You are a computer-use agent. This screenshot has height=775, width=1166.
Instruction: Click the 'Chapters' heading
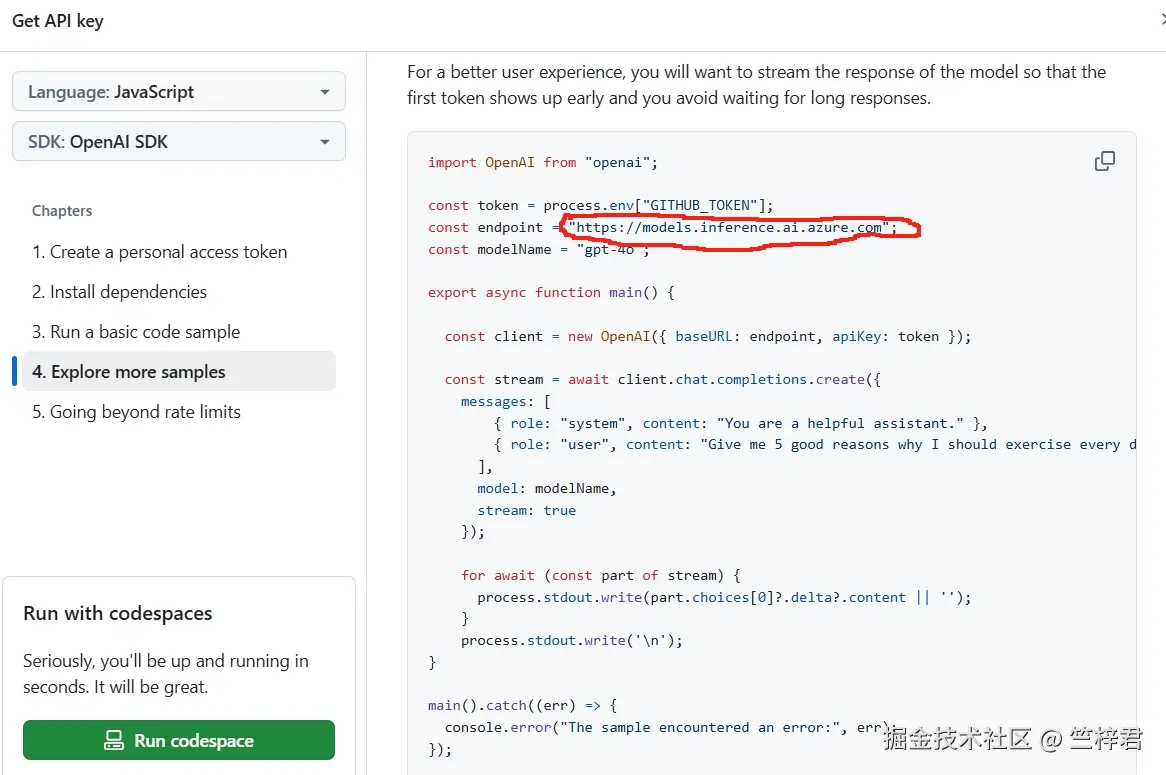(x=62, y=211)
